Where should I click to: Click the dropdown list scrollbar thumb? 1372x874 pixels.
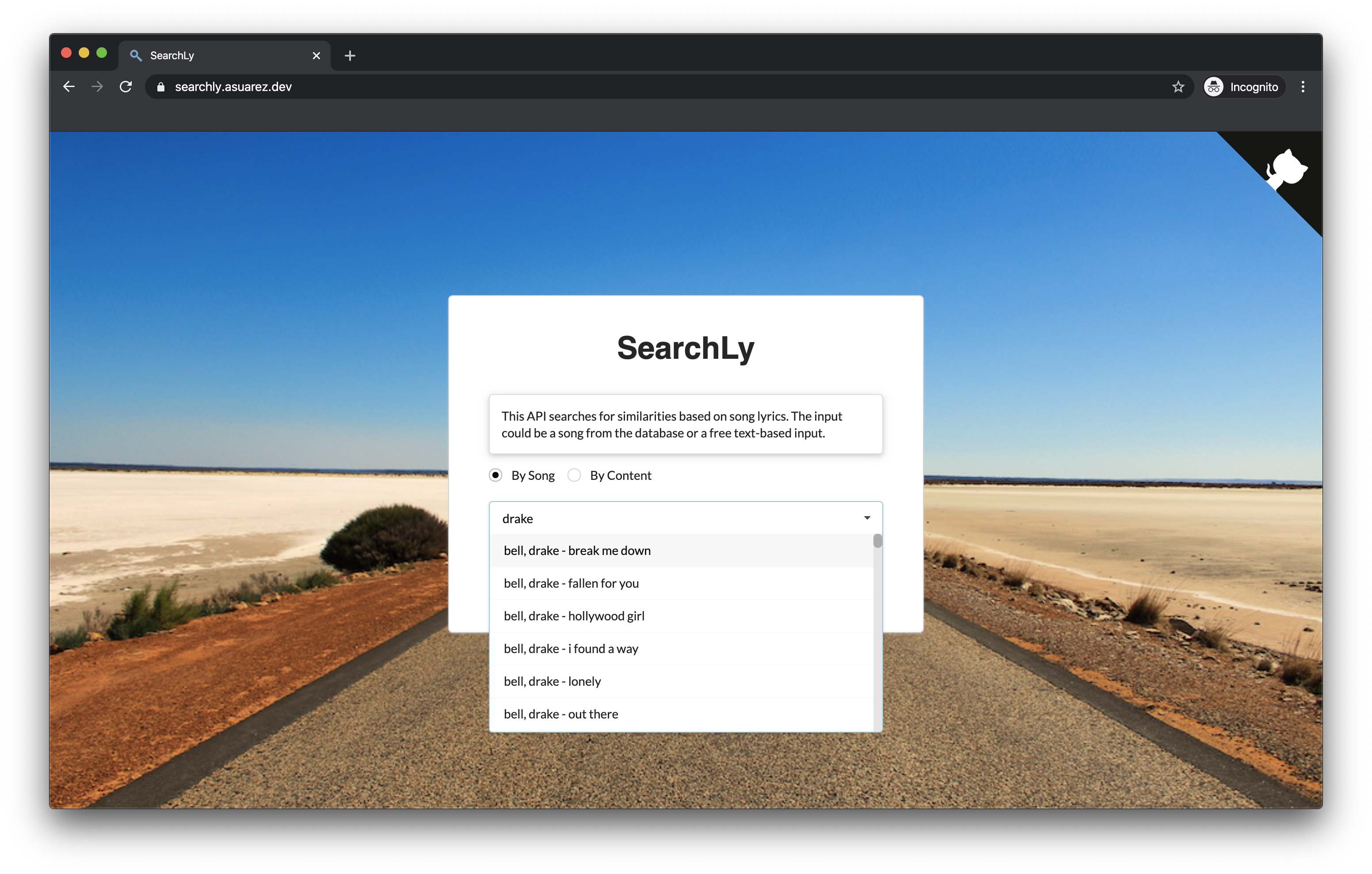pos(877,541)
